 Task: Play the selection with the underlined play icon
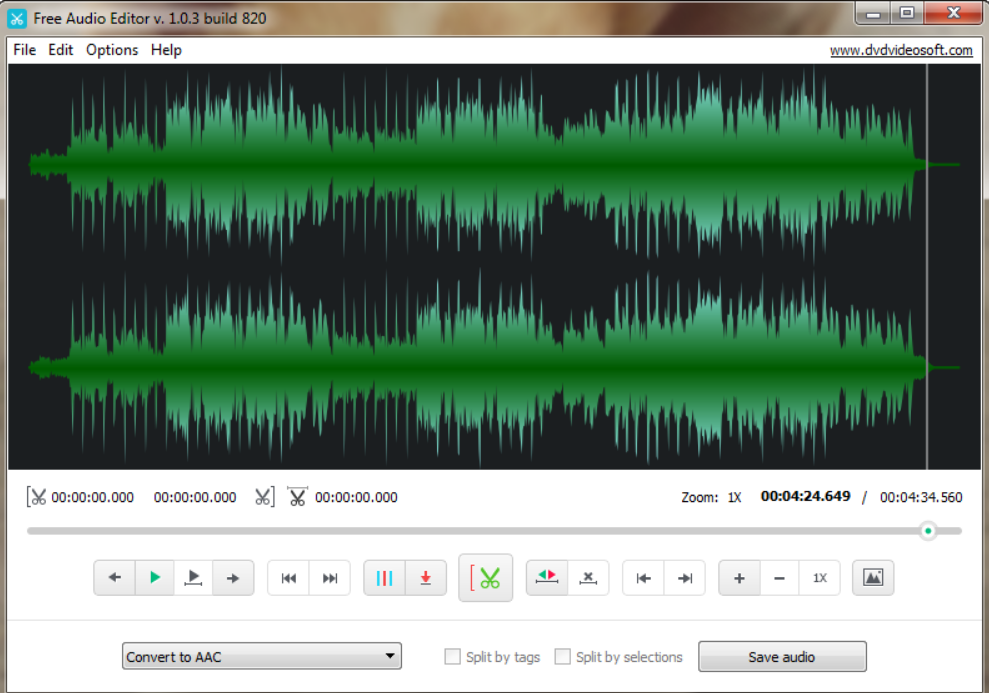click(194, 578)
